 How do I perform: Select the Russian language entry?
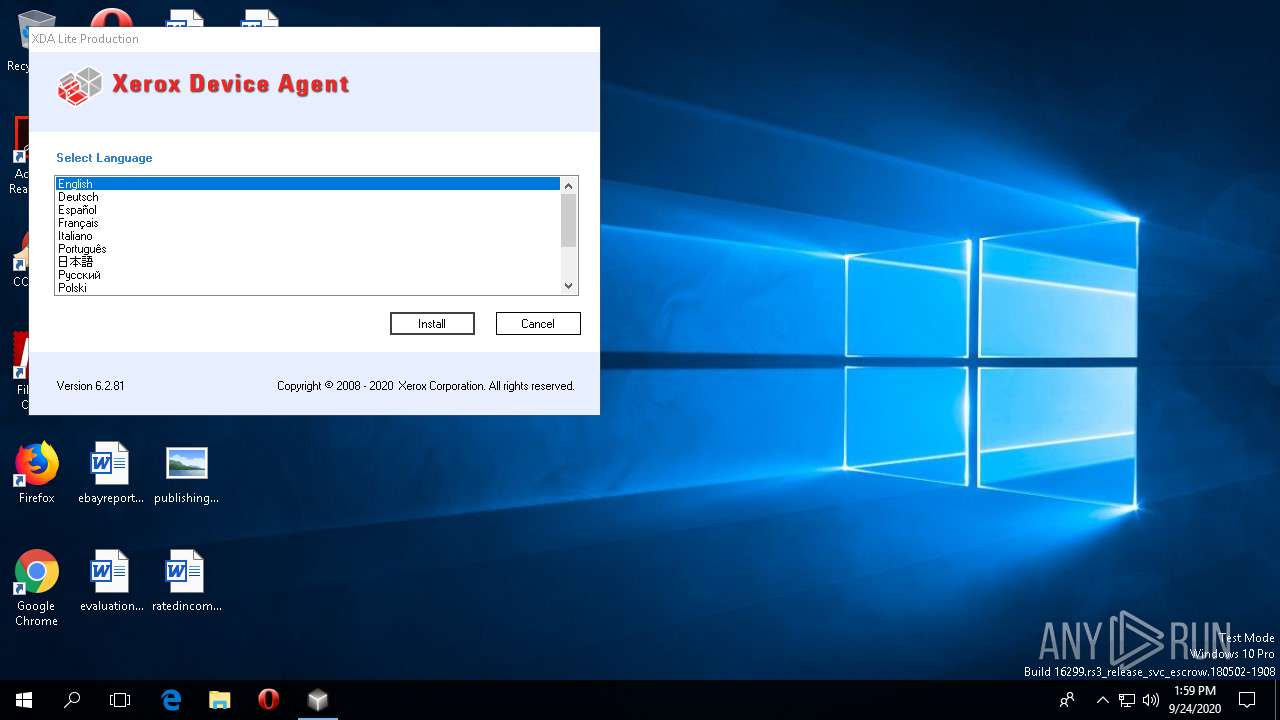(308, 275)
